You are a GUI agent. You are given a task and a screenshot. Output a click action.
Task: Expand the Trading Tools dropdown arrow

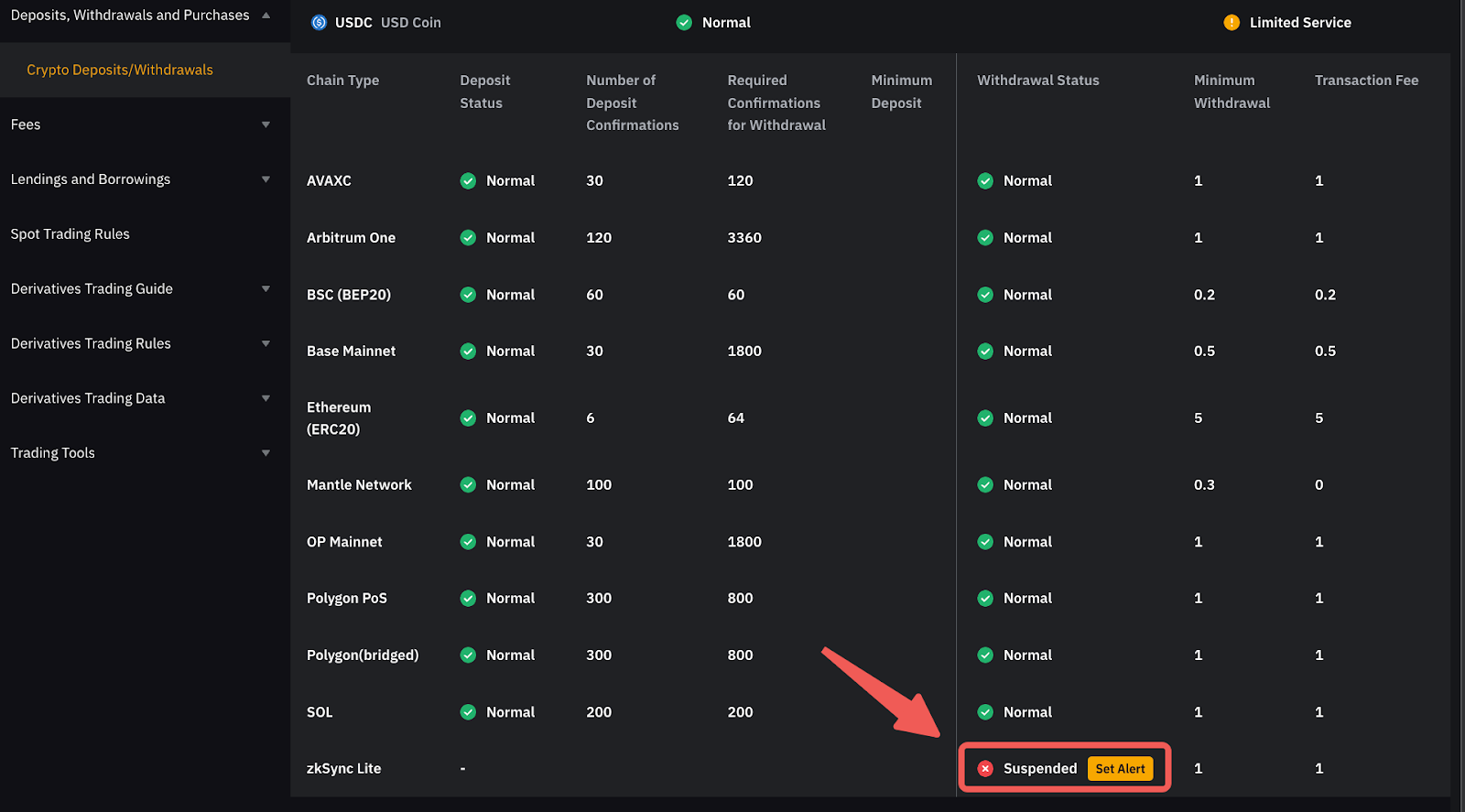[266, 453]
